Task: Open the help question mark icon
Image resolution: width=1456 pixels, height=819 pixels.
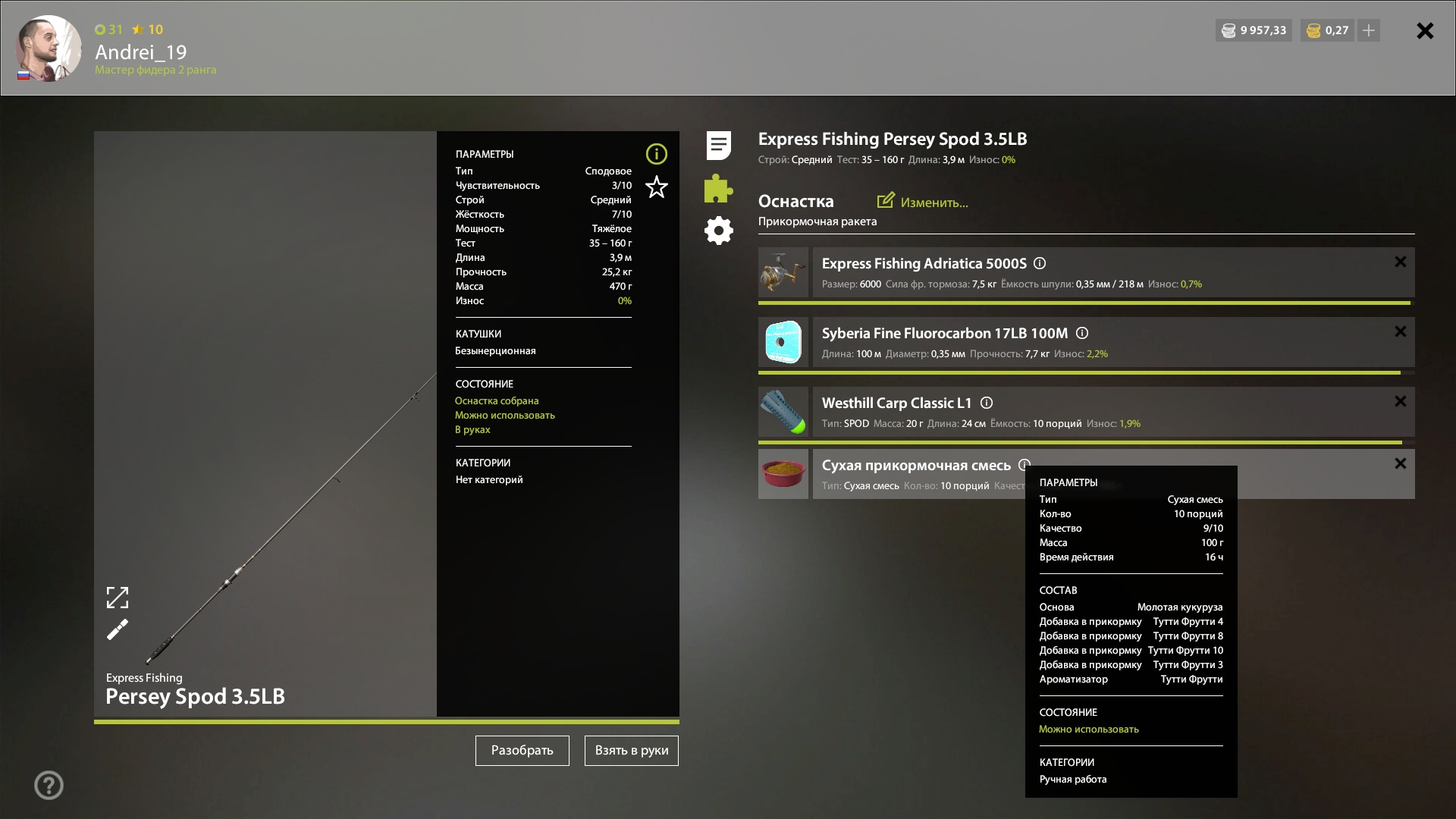Action: point(49,785)
